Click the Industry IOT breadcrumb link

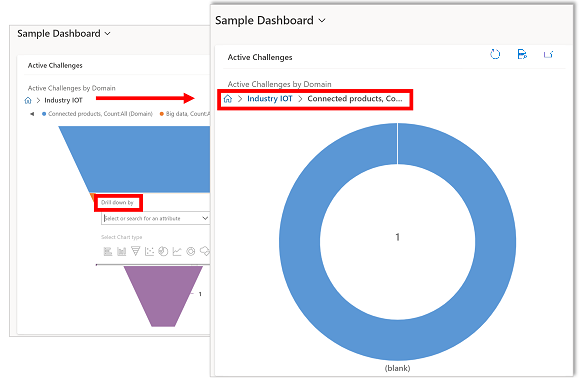coord(270,99)
